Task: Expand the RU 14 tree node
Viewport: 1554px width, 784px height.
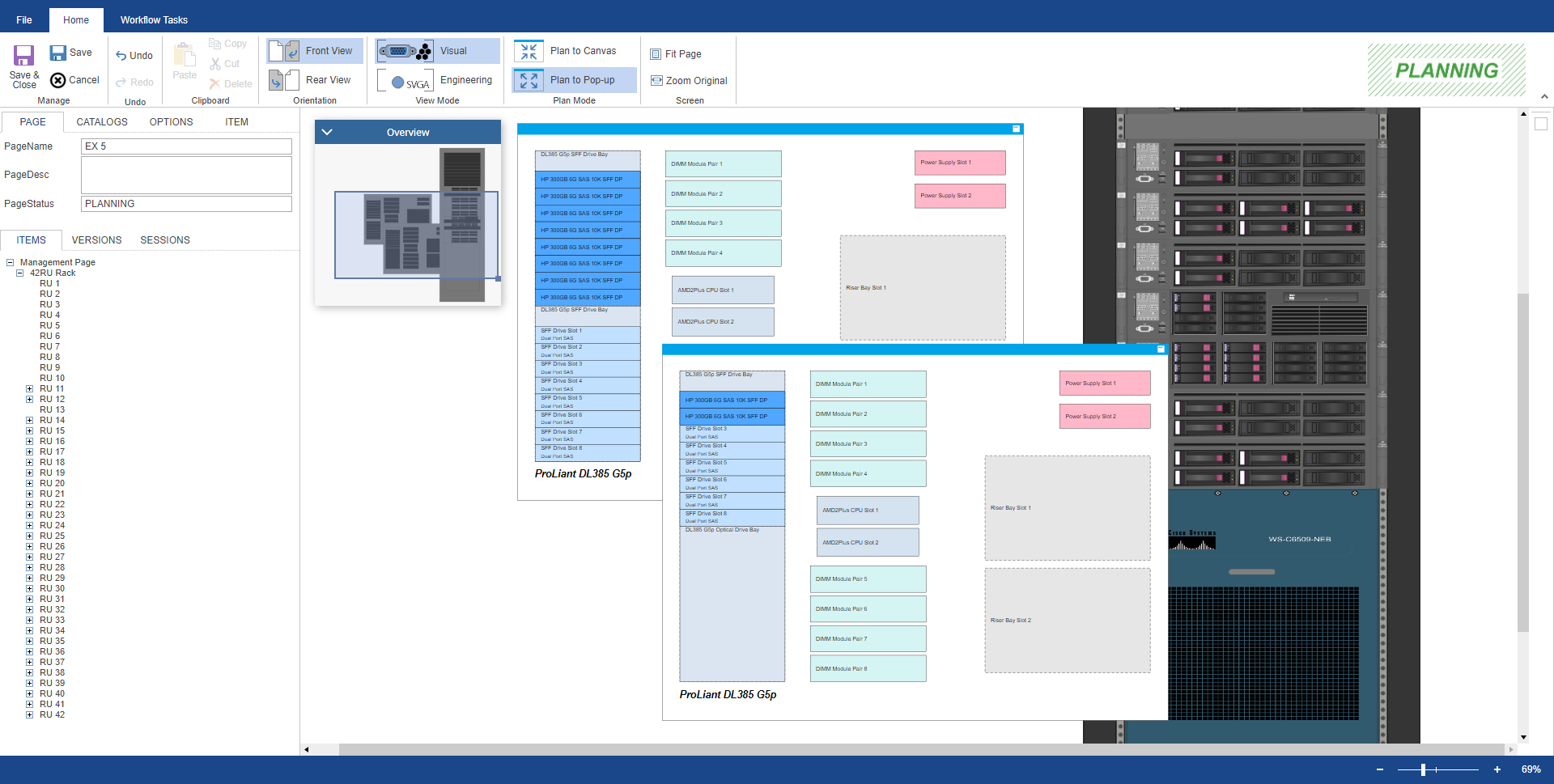Action: (x=30, y=420)
